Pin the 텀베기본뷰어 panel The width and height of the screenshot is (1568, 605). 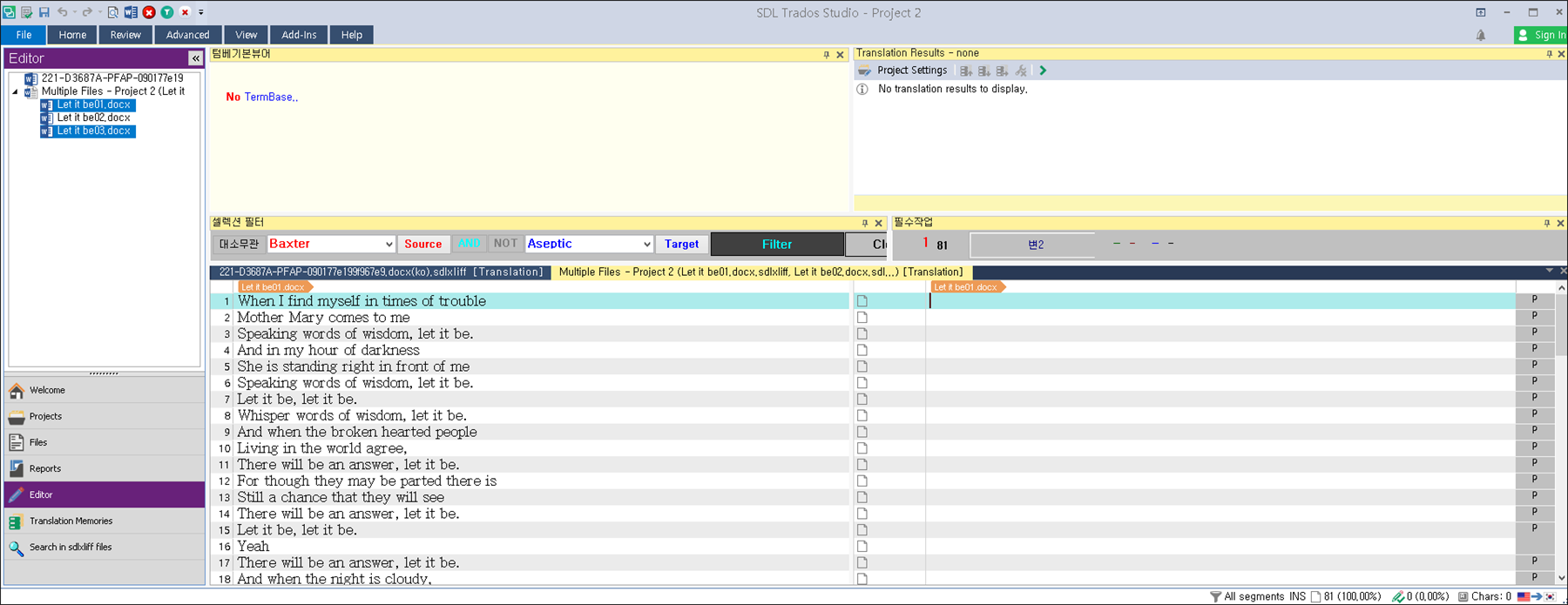[827, 55]
